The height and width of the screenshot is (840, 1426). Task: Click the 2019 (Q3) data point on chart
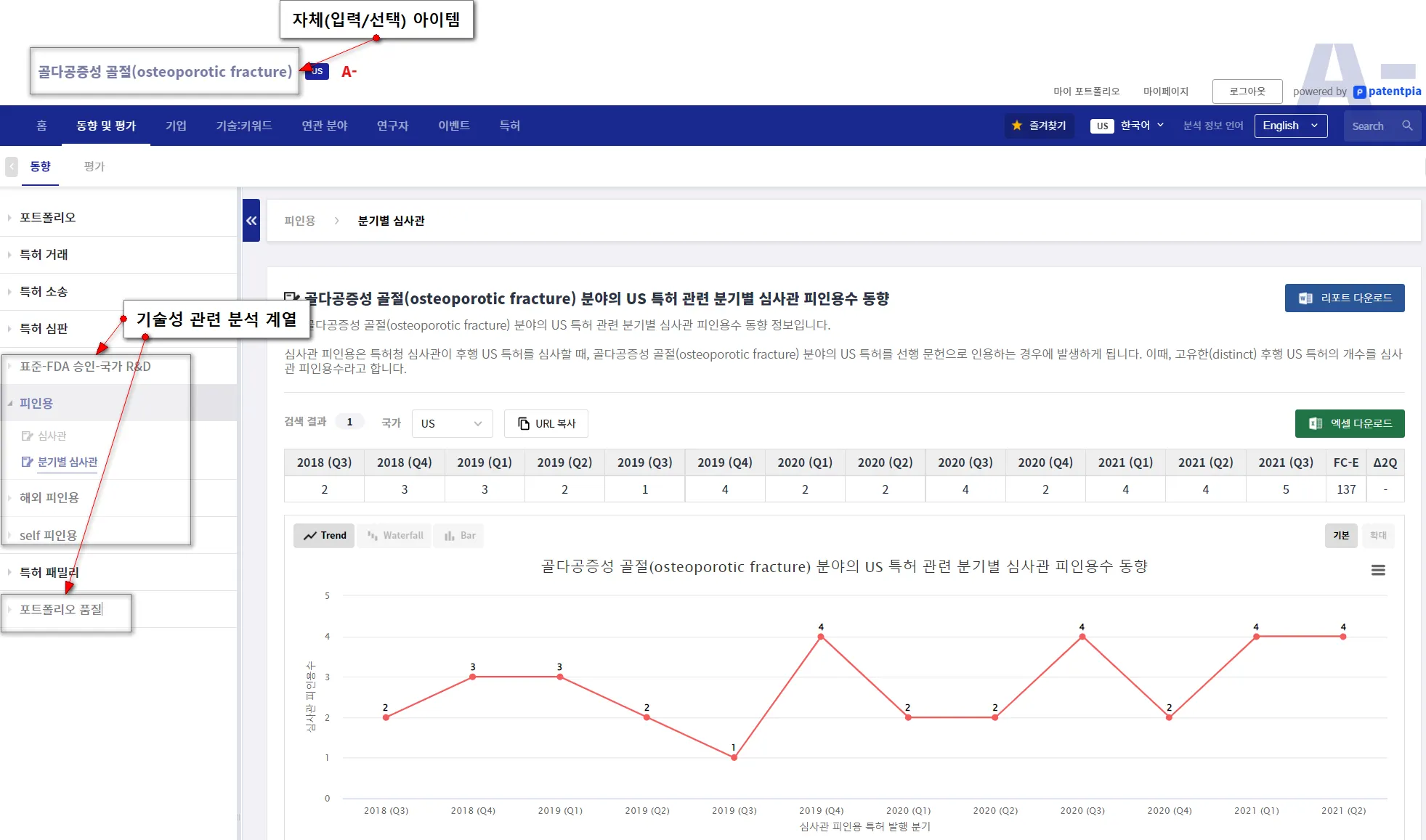(734, 757)
